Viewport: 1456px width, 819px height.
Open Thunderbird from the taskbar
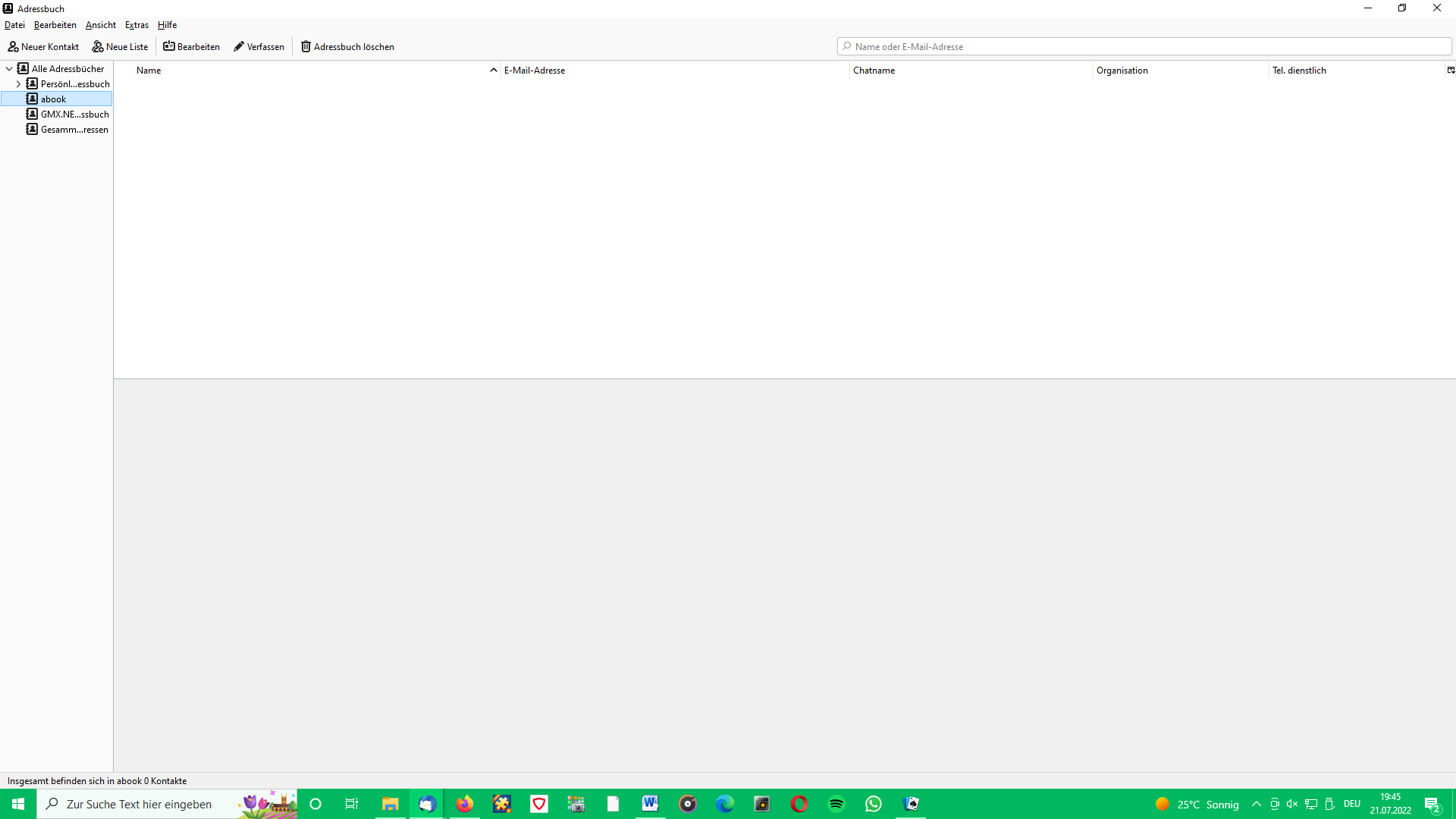point(427,804)
